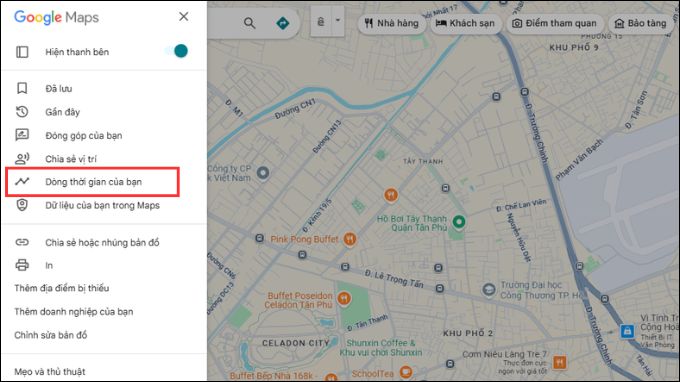Filter map by Khách sạn chip
The height and width of the screenshot is (382, 680).
click(466, 23)
